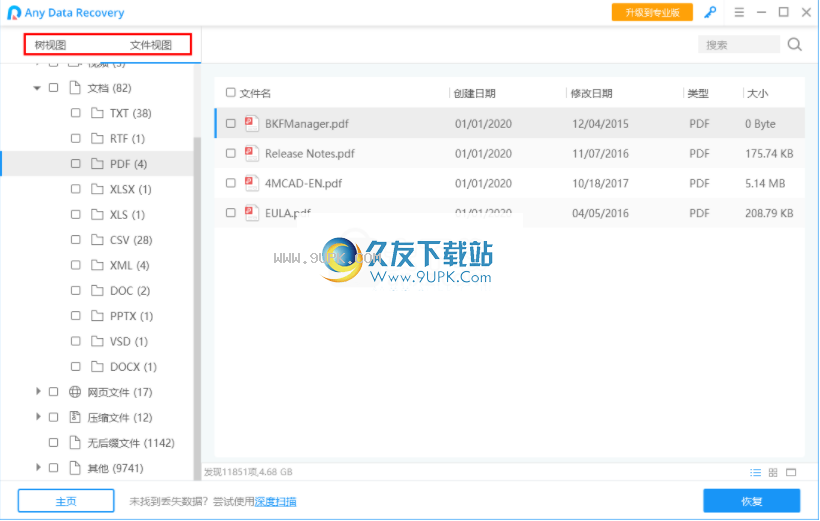Click the 其他 file icon
The height and width of the screenshot is (521, 820).
pyautogui.click(x=75, y=468)
